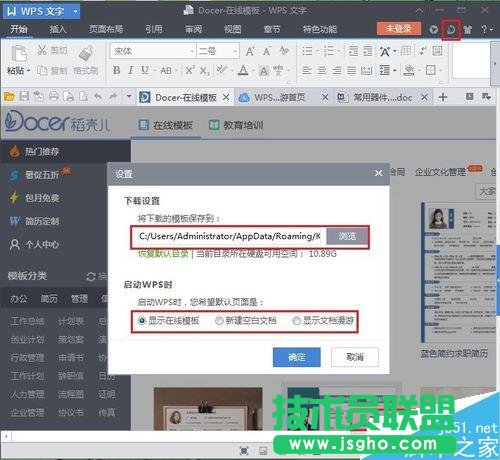Click the Cut scissors icon
This screenshot has height=460, width=500.
point(42,50)
